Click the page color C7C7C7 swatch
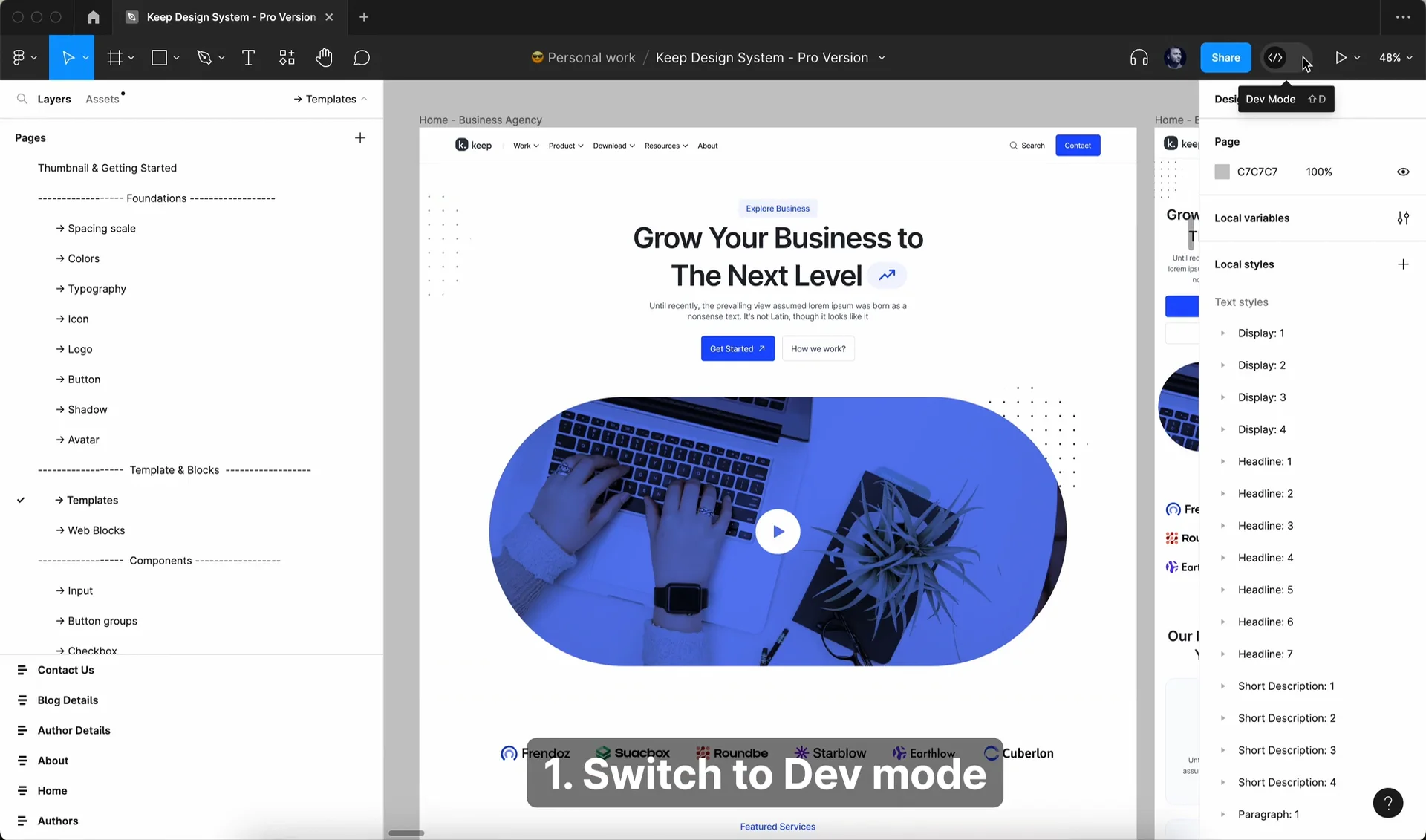 (1222, 172)
